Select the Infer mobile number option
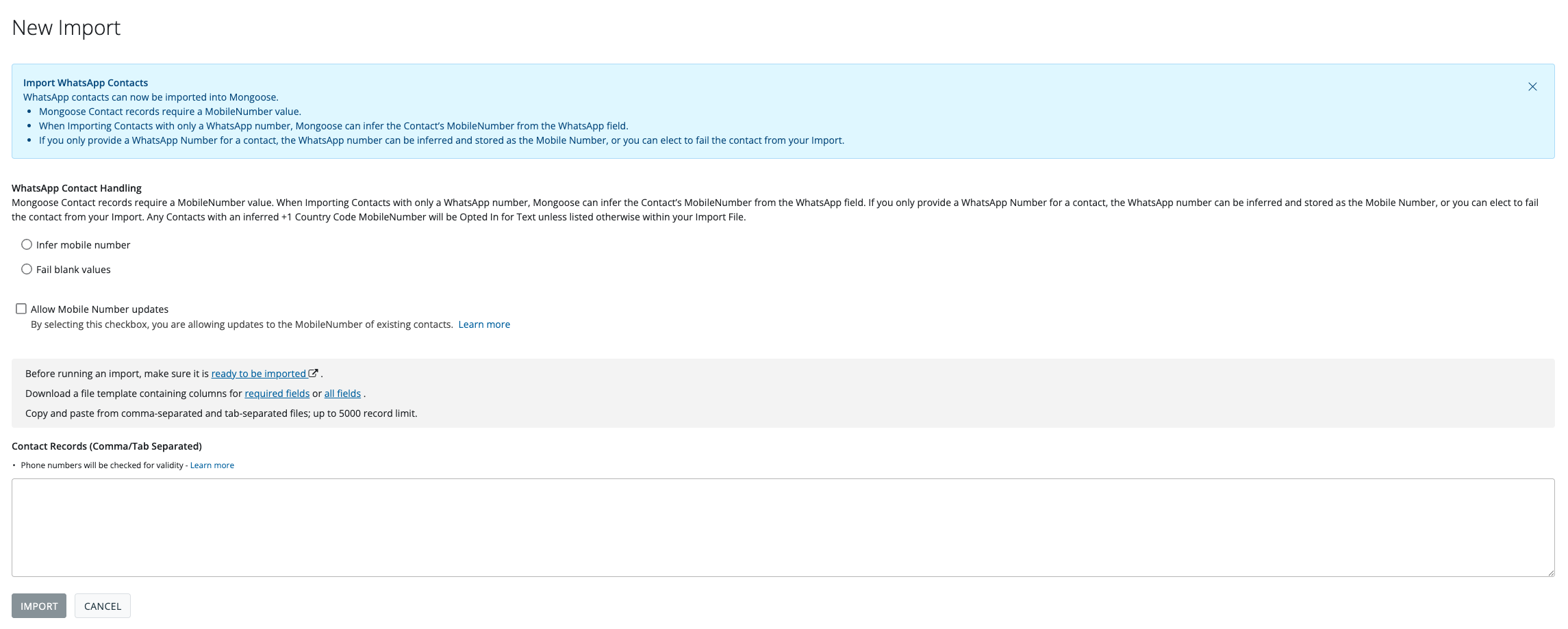This screenshot has width=1568, height=629. pyautogui.click(x=27, y=244)
